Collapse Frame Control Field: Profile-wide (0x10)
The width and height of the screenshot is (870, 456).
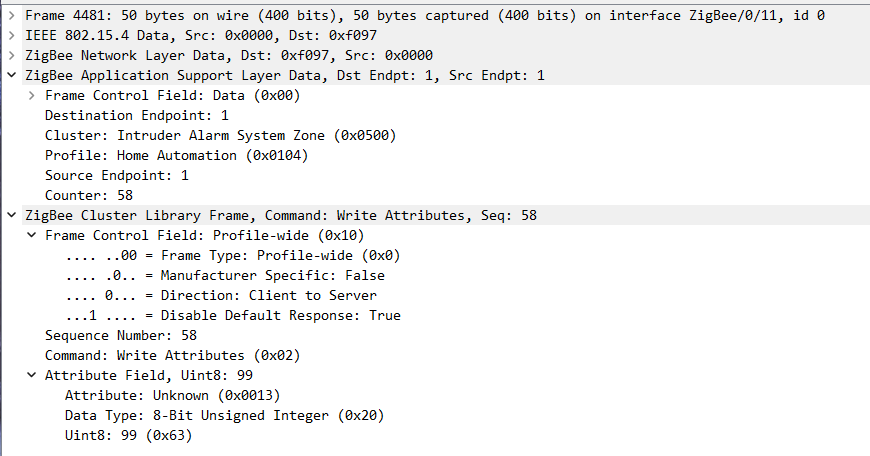point(32,236)
